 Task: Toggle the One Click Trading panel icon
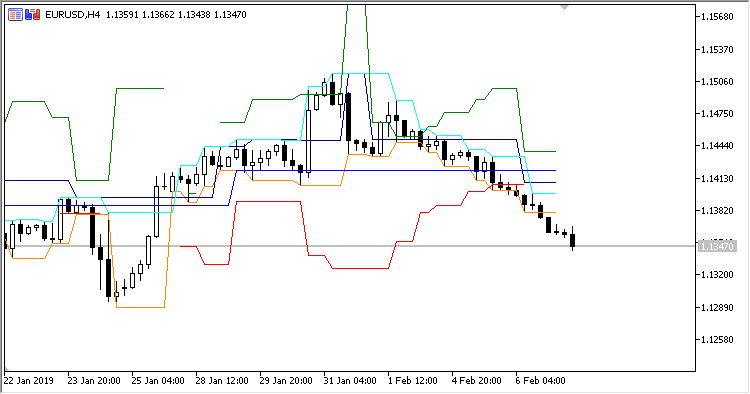point(33,15)
